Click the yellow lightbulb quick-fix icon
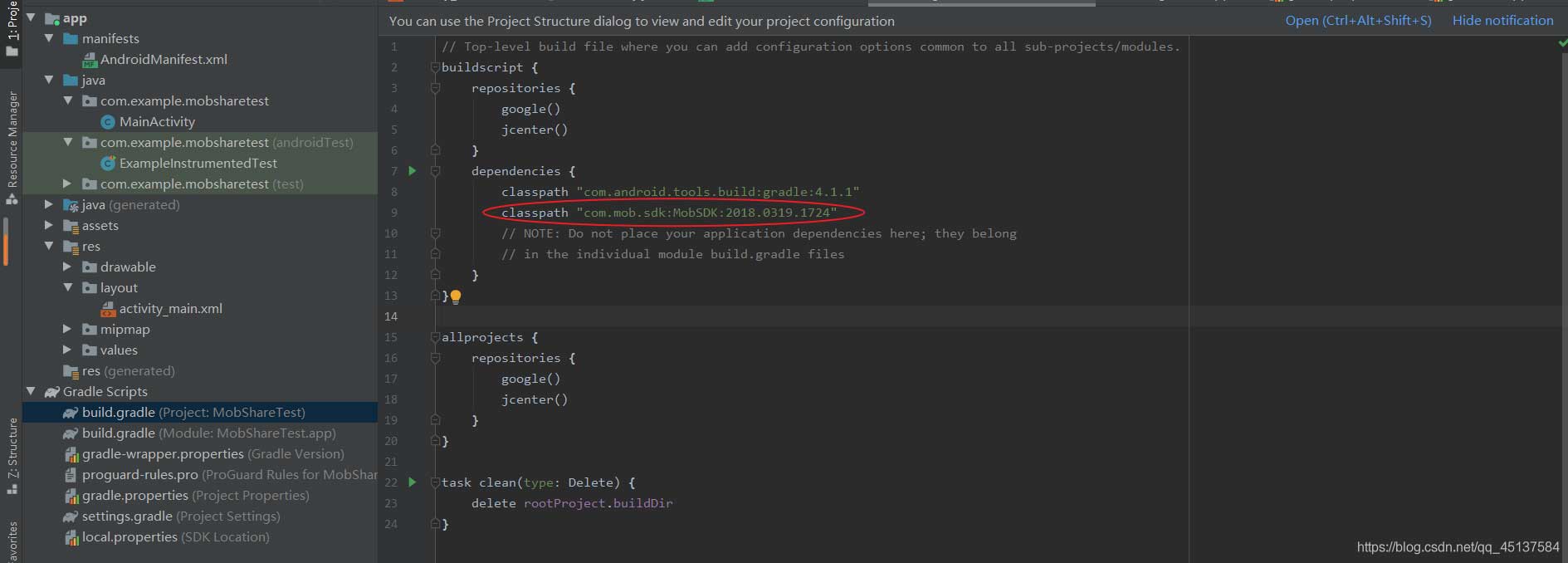The height and width of the screenshot is (563, 1568). pyautogui.click(x=455, y=296)
